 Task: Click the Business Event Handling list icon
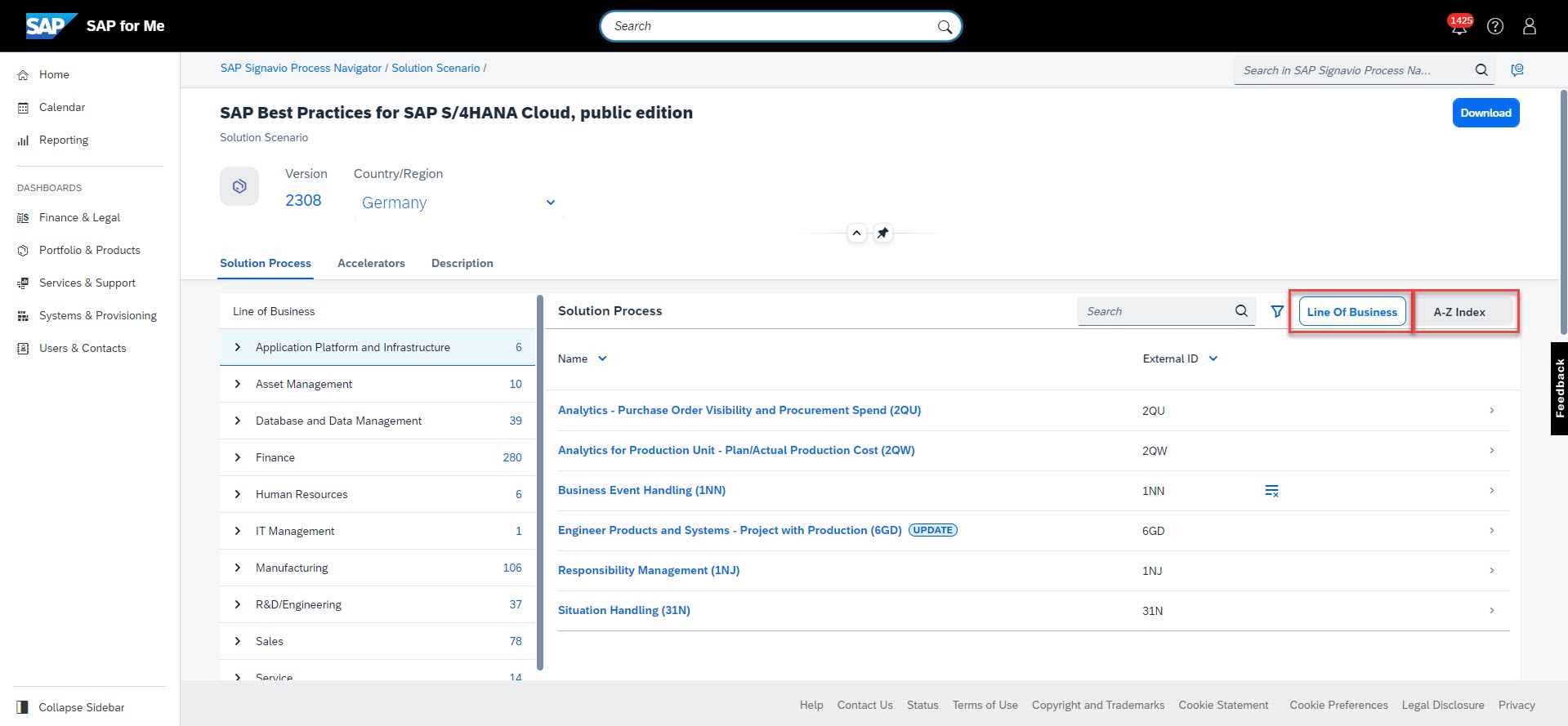pos(1271,491)
